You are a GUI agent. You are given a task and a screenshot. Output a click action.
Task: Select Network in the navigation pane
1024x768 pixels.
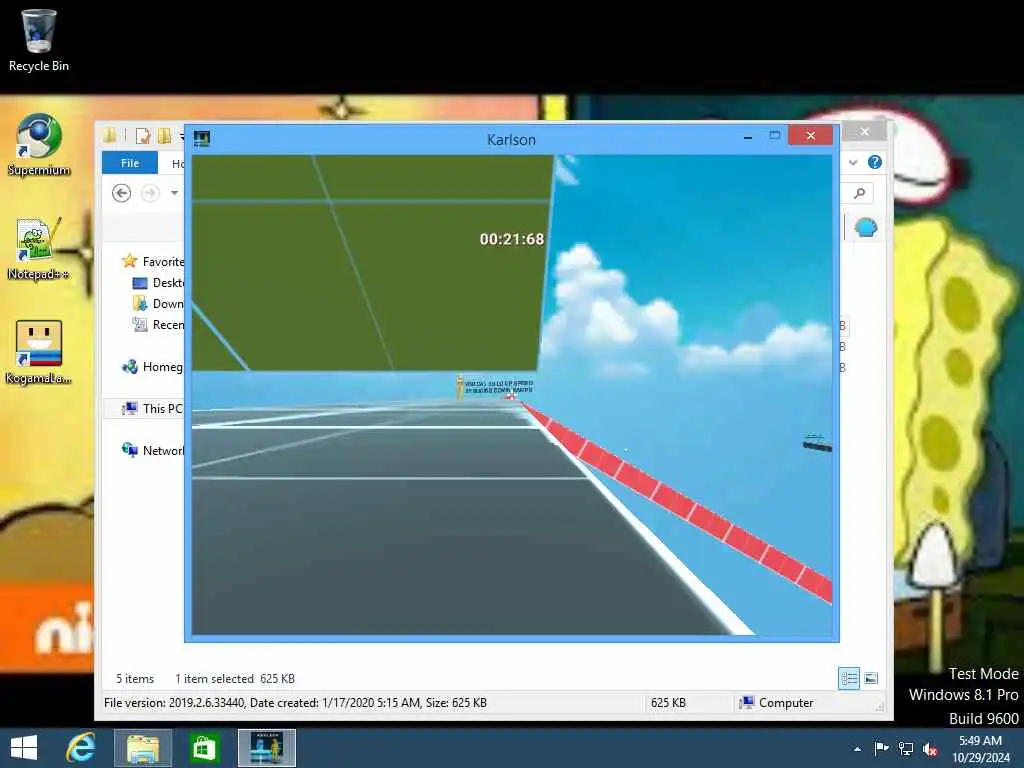153,451
